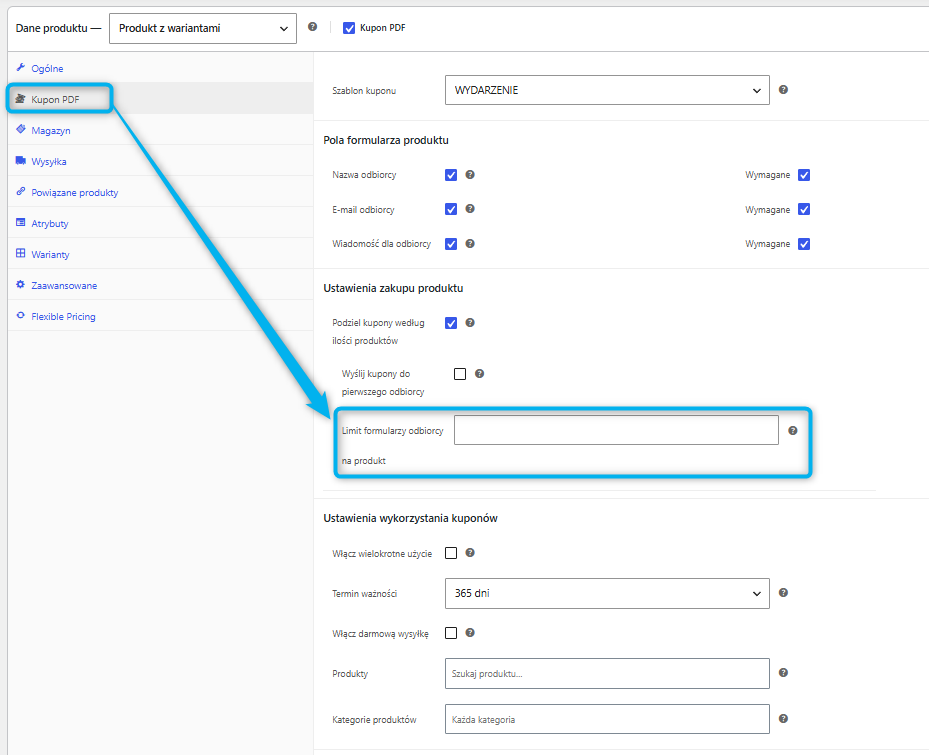The width and height of the screenshot is (929, 755).
Task: Show help for Podziel kupony według ilości
Action: tap(470, 322)
